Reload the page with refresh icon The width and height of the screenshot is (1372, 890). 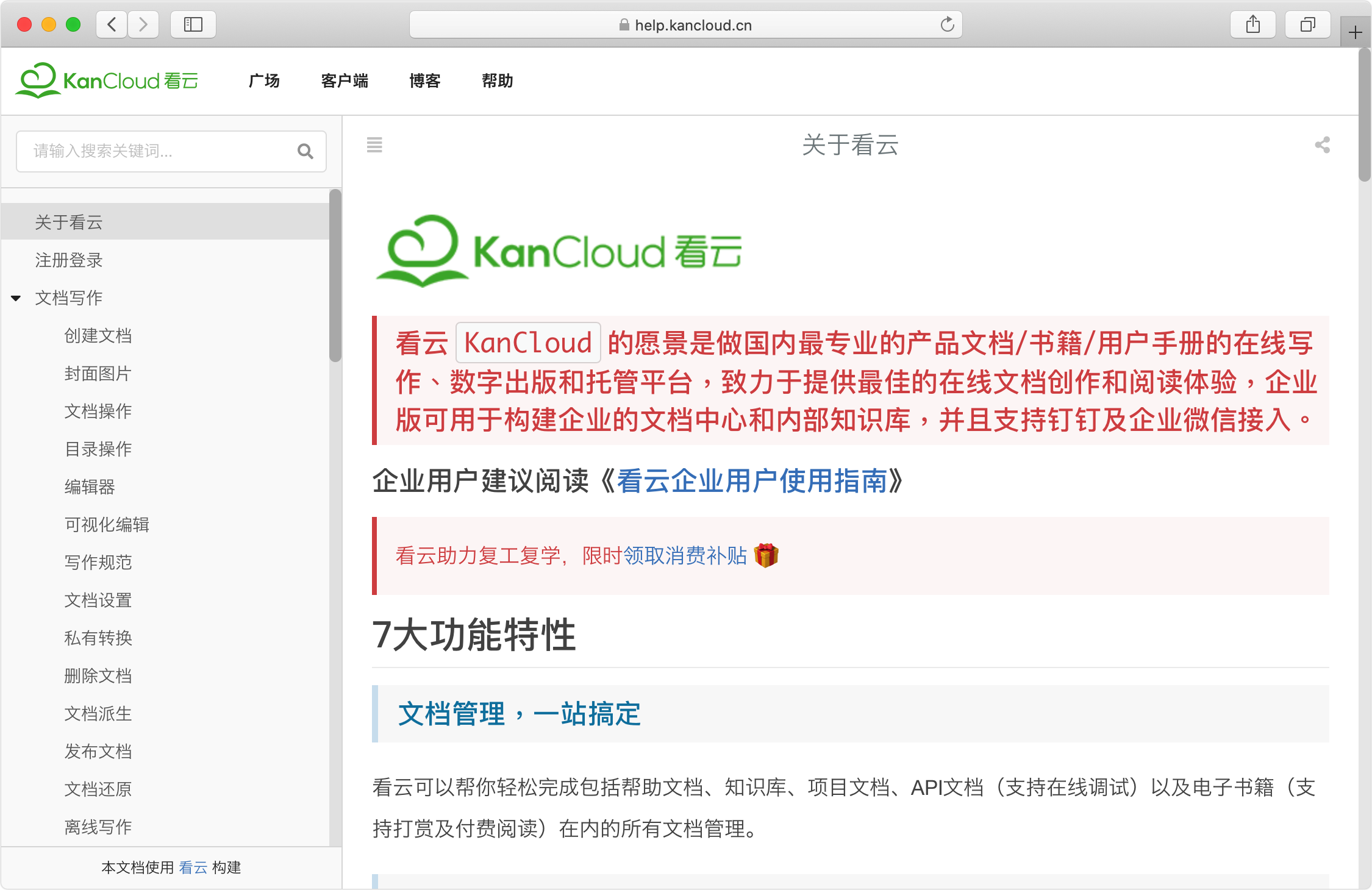(x=947, y=24)
